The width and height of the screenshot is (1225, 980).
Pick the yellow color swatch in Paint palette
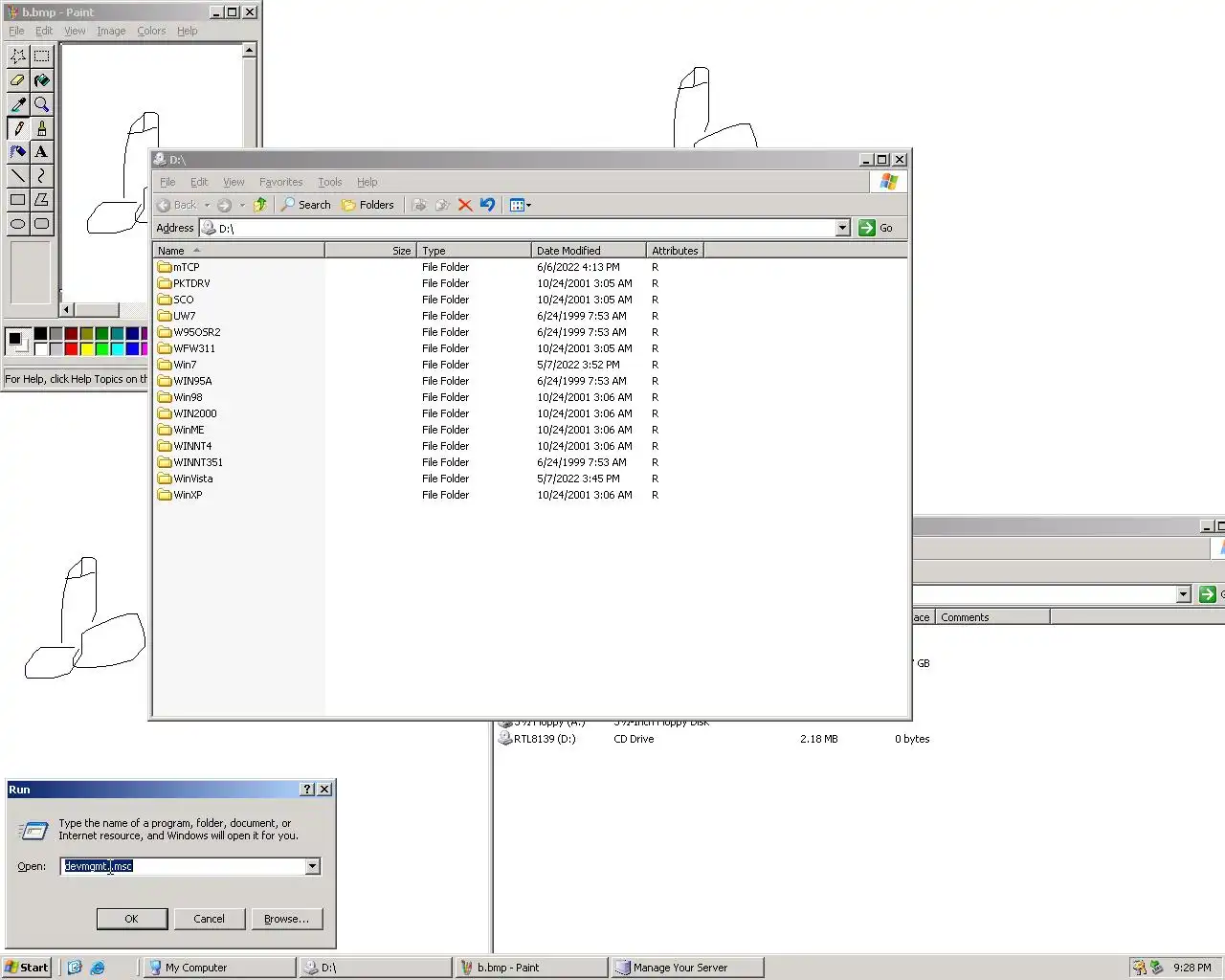click(86, 348)
